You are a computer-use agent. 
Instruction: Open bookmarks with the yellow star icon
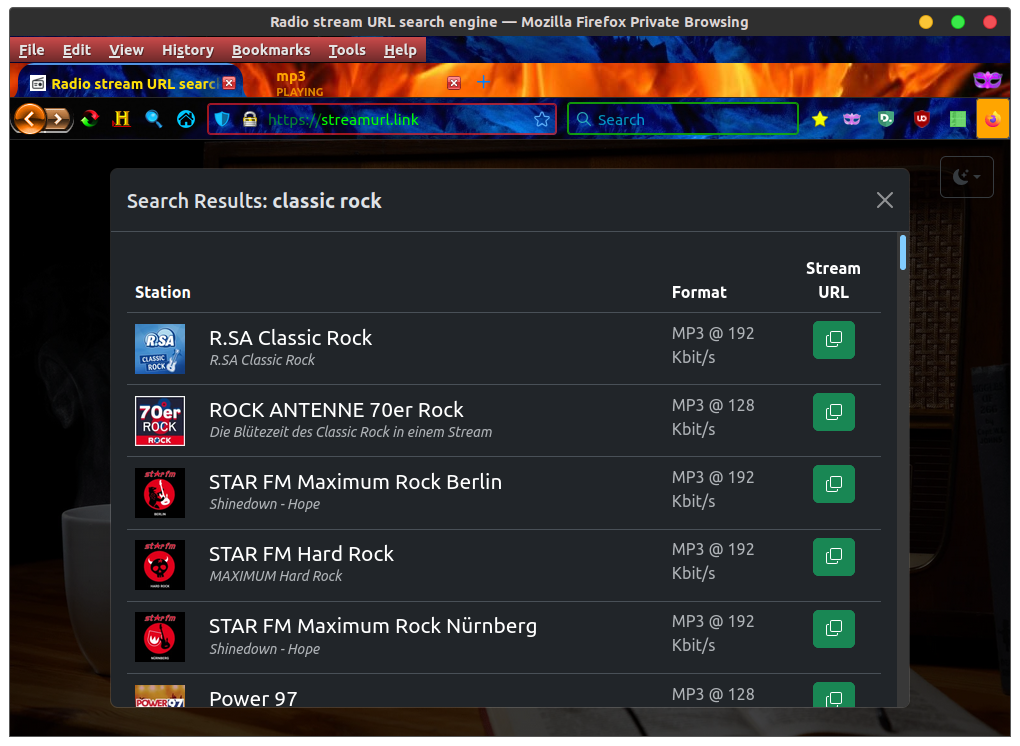(x=820, y=119)
